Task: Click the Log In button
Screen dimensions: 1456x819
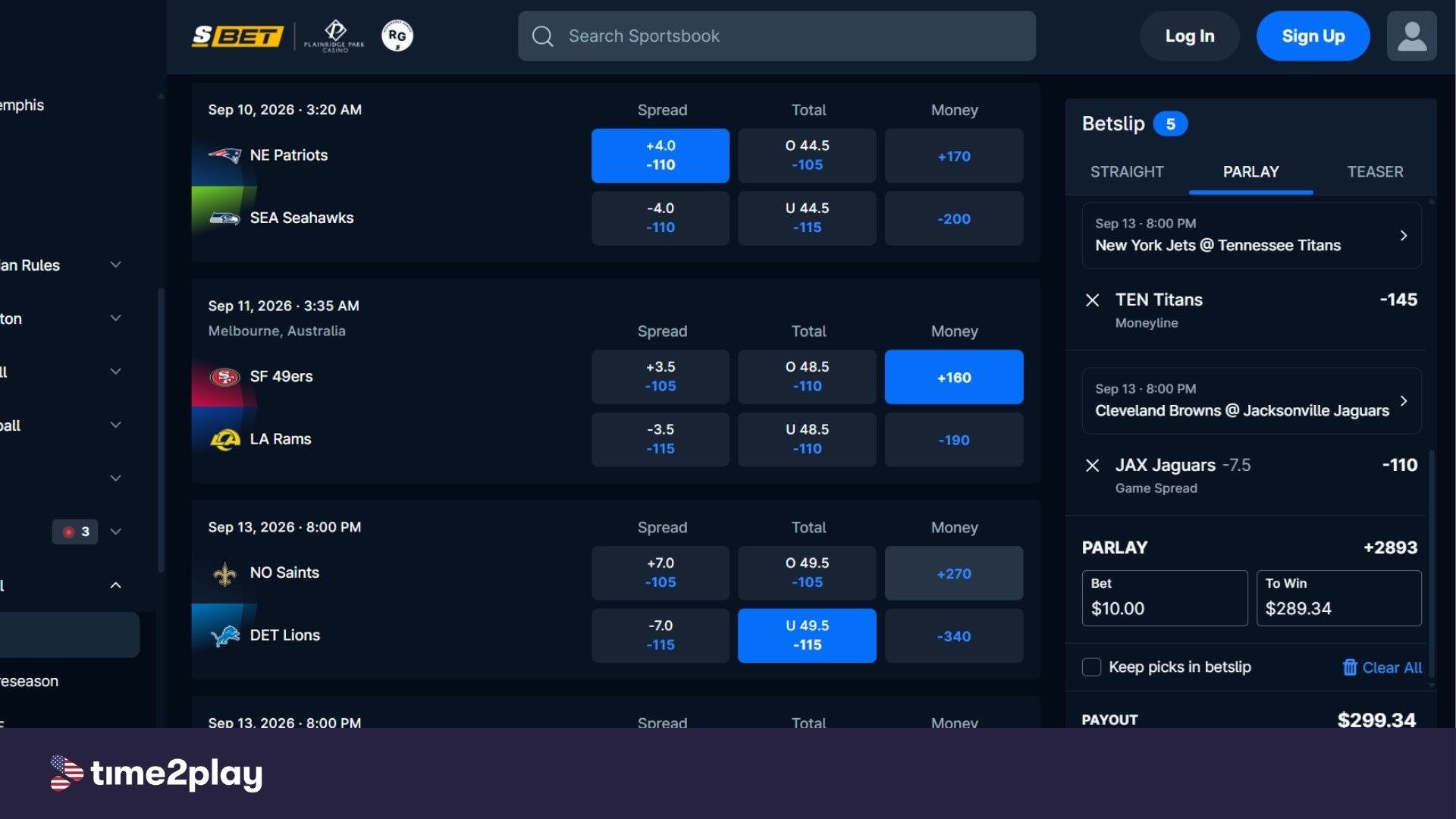Action: click(x=1189, y=36)
